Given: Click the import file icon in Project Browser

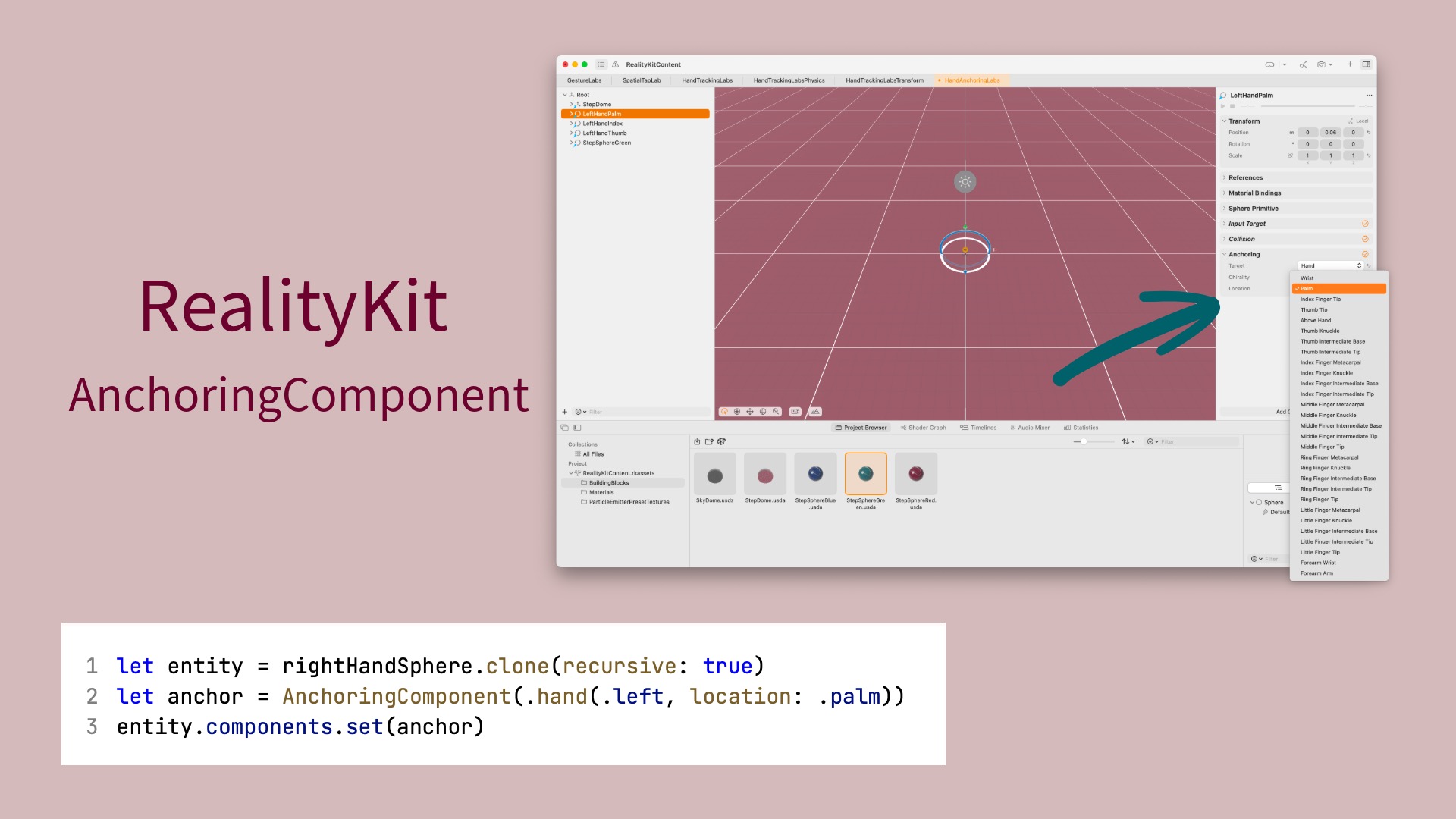Looking at the screenshot, I should 697,441.
